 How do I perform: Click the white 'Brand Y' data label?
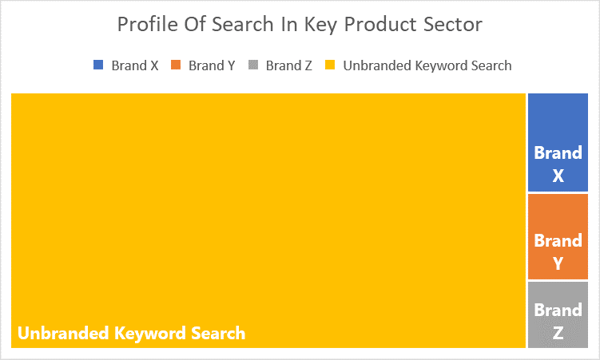[x=558, y=252]
